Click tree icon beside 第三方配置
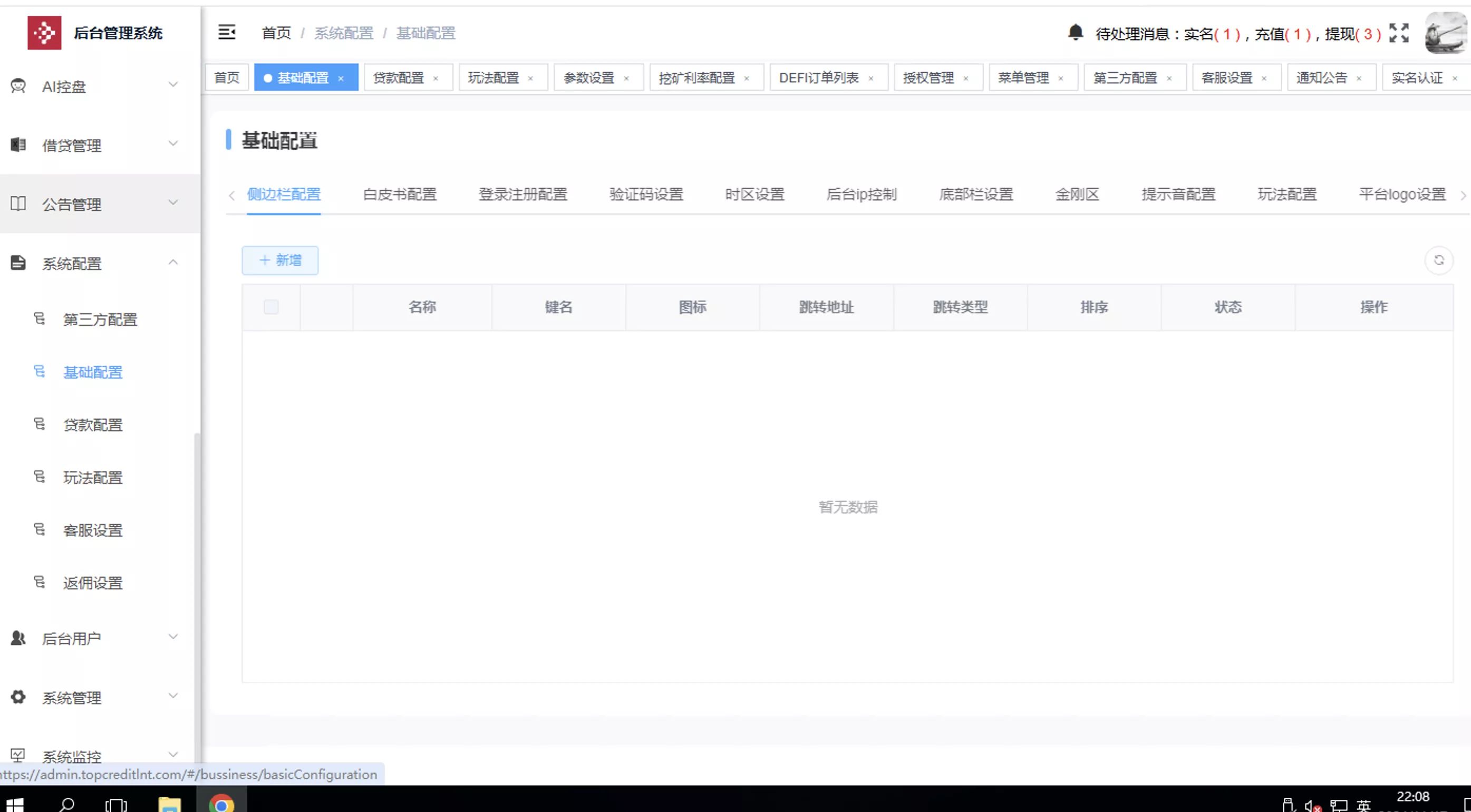Viewport: 1471px width, 812px height. pos(40,318)
